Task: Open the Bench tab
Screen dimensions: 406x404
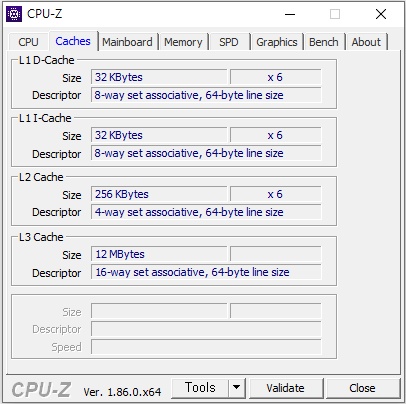Action: tap(324, 42)
